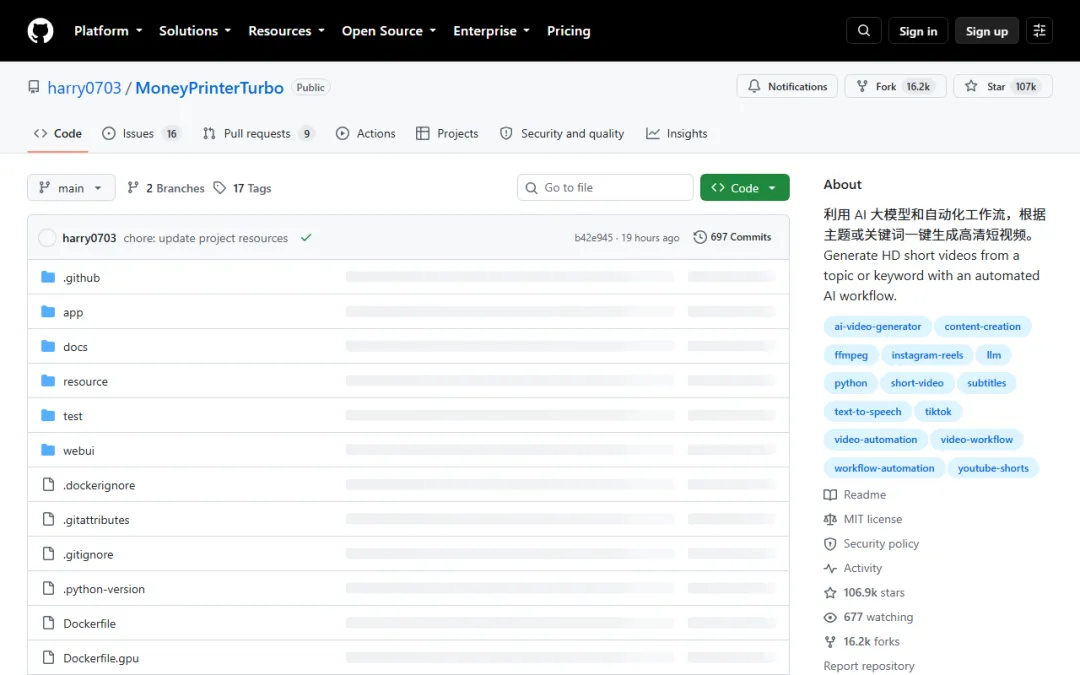Screen dimensions: 1080x675
Task: Open the main branch selector dropdown
Action: (x=71, y=188)
